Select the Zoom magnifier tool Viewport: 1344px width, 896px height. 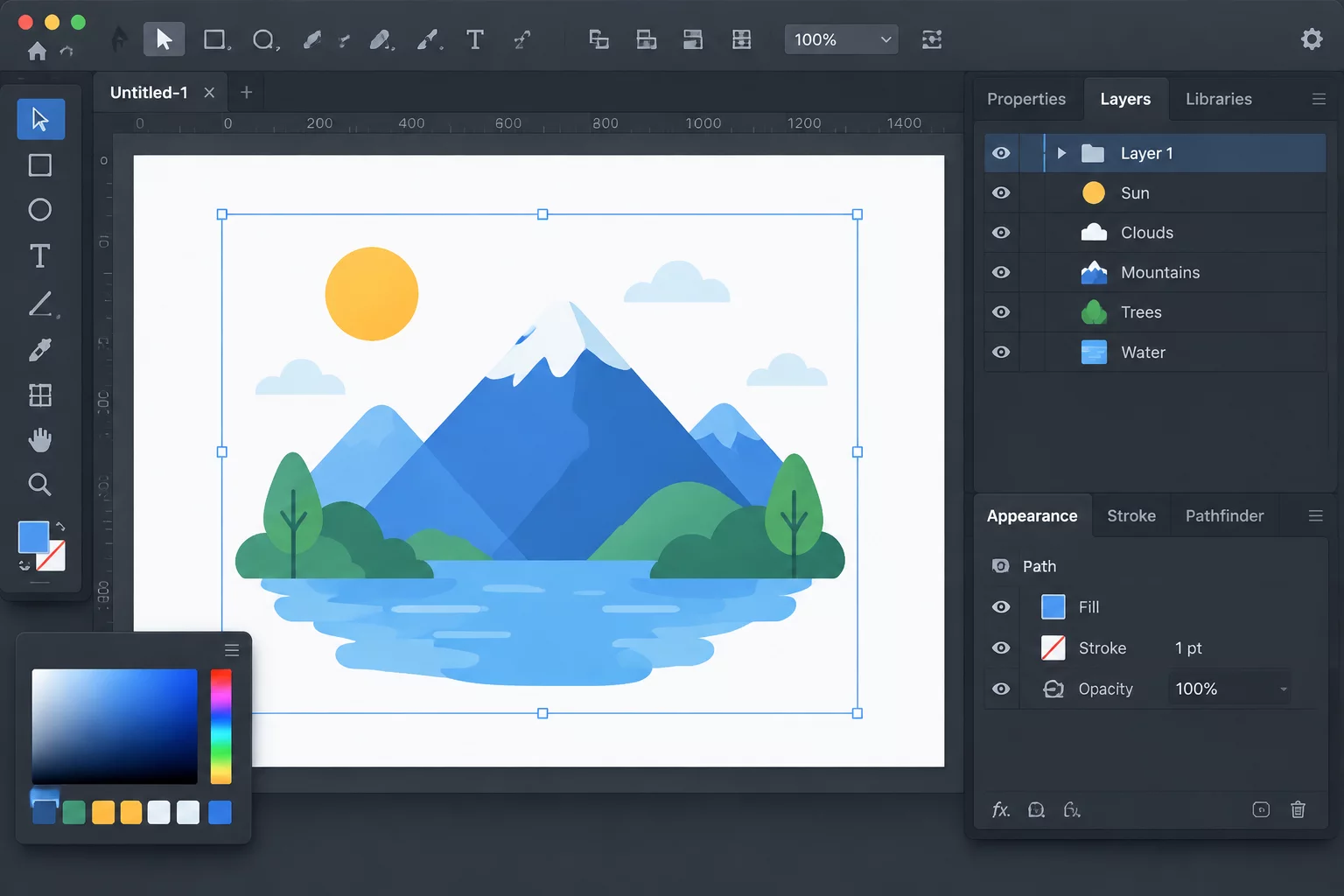tap(40, 484)
